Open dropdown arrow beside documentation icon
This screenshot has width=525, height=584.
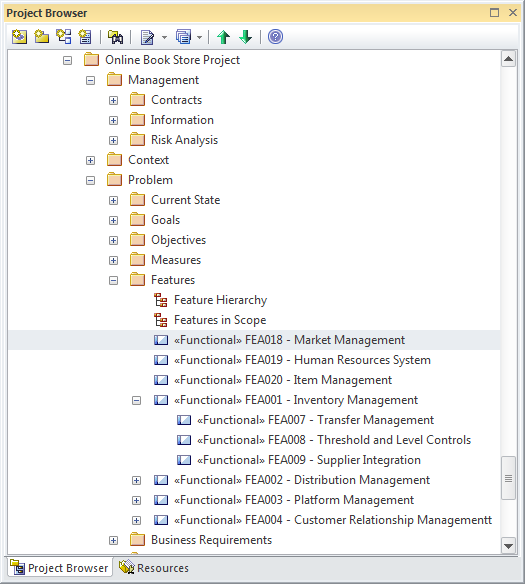pyautogui.click(x=164, y=37)
